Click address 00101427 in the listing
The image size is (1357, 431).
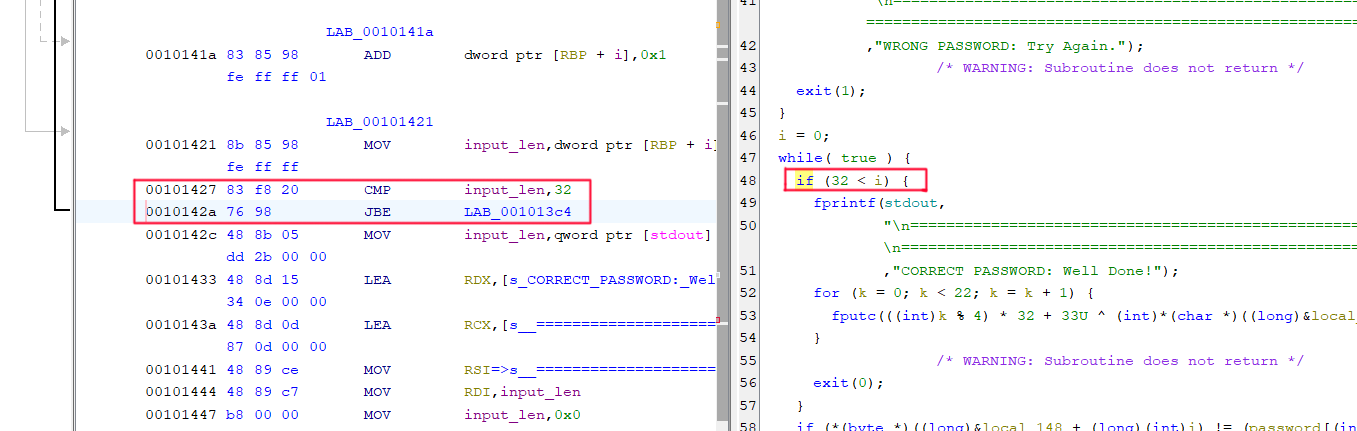click(x=180, y=189)
